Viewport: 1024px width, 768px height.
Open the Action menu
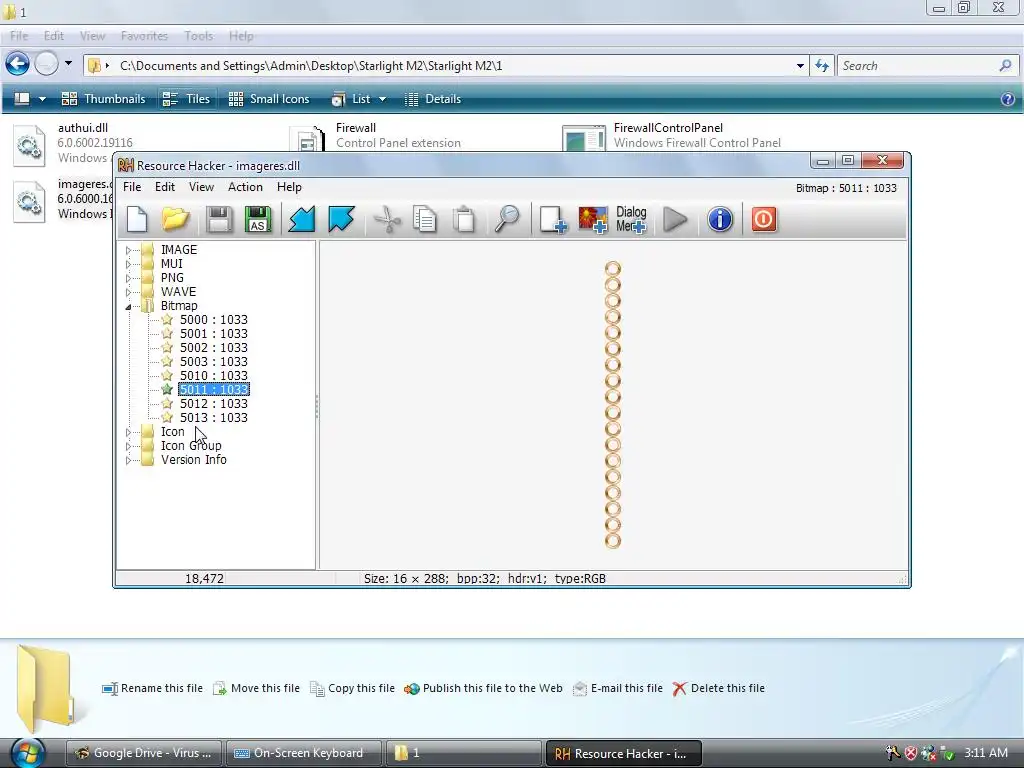245,187
